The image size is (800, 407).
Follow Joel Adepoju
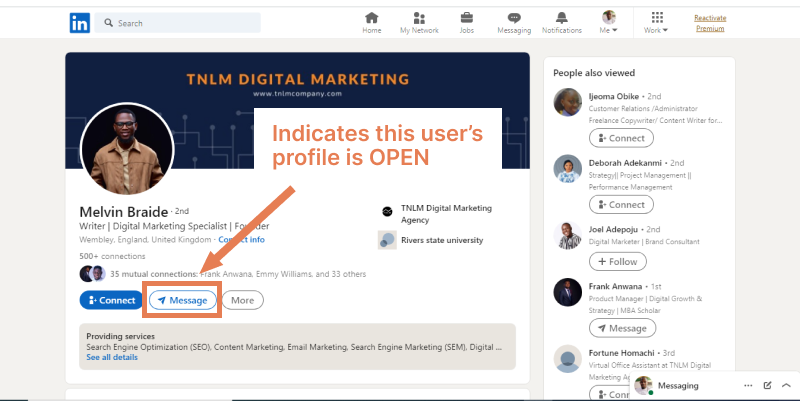tap(617, 262)
